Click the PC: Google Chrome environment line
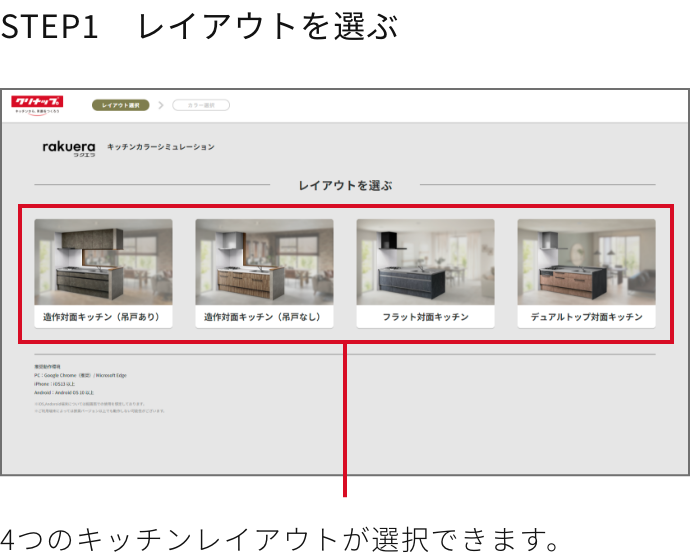 [80, 375]
